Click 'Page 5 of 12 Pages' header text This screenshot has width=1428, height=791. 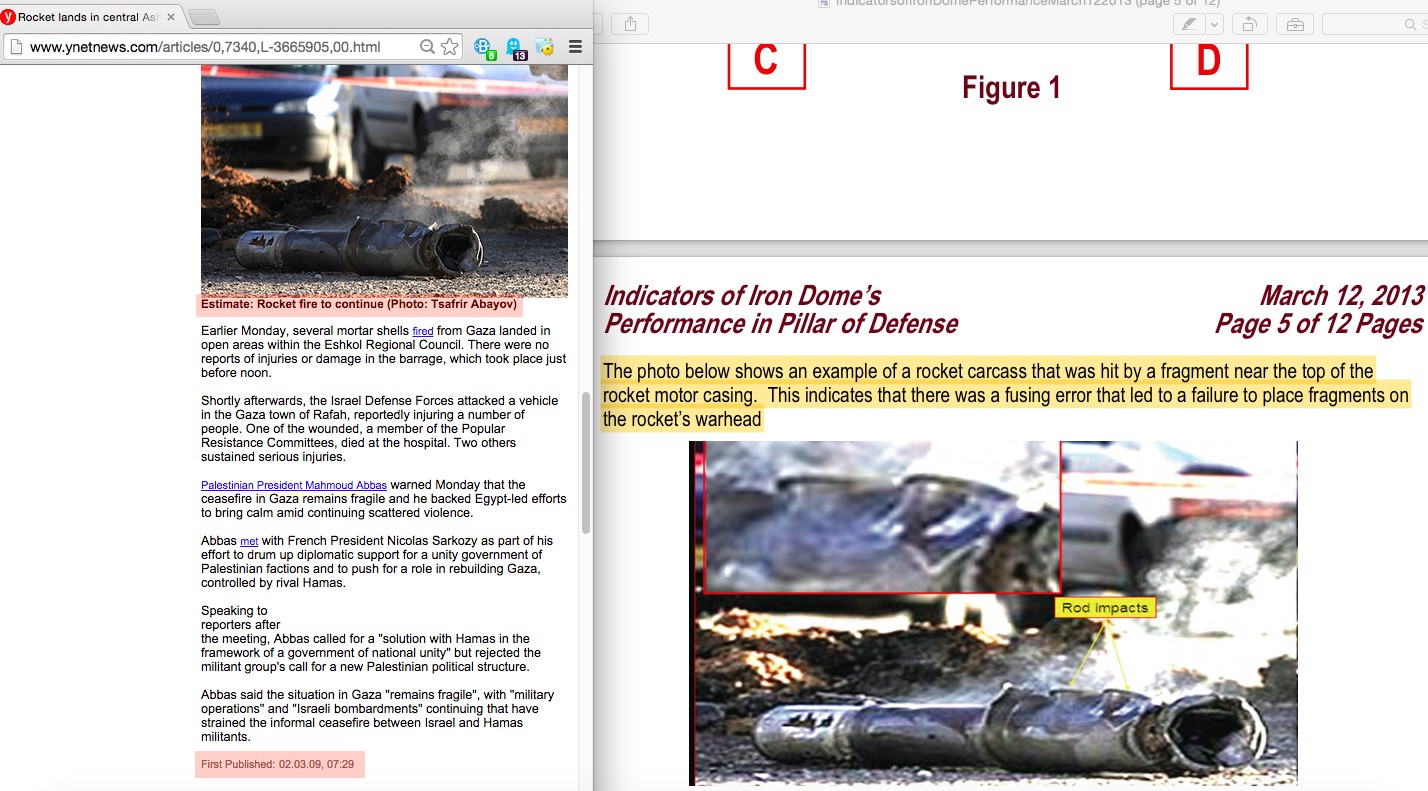pyautogui.click(x=1318, y=324)
